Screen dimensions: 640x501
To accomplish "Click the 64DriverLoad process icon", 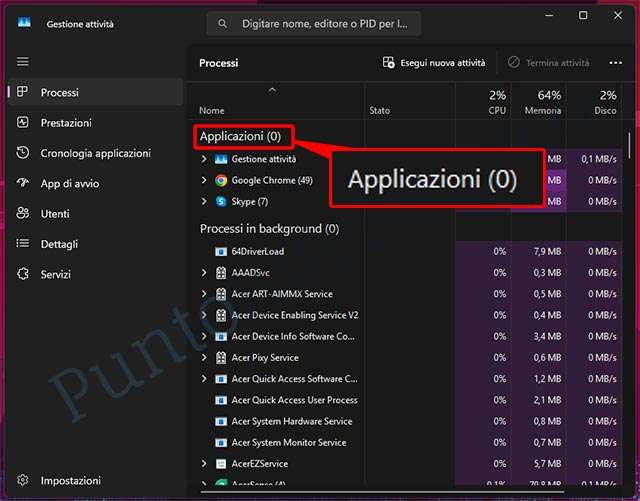I will (221, 251).
